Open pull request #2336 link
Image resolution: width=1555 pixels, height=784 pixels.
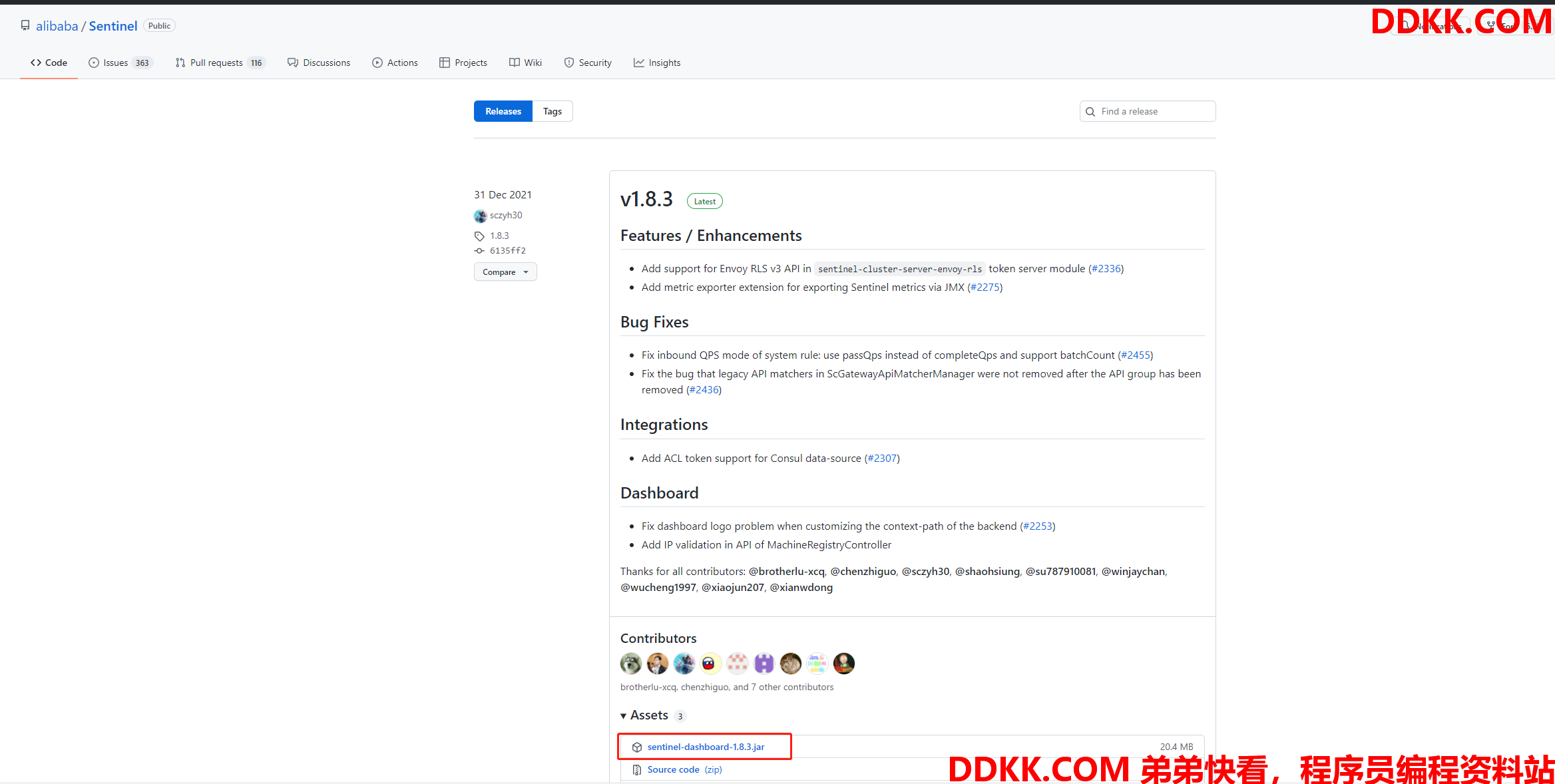tap(1106, 268)
